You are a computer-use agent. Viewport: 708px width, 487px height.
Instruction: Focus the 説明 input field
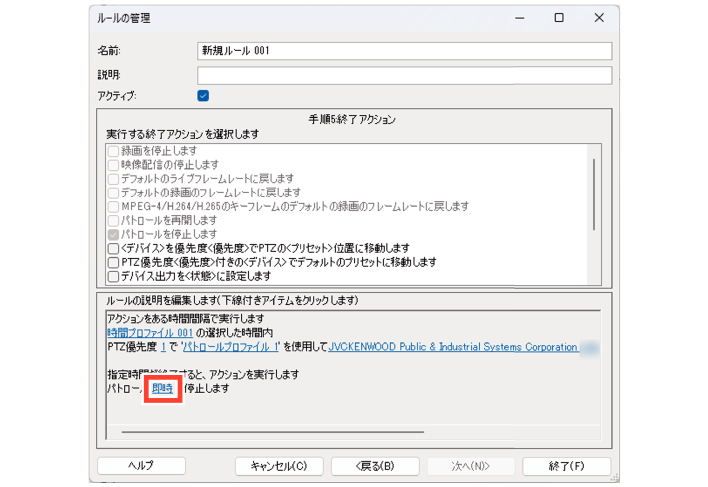click(x=404, y=75)
